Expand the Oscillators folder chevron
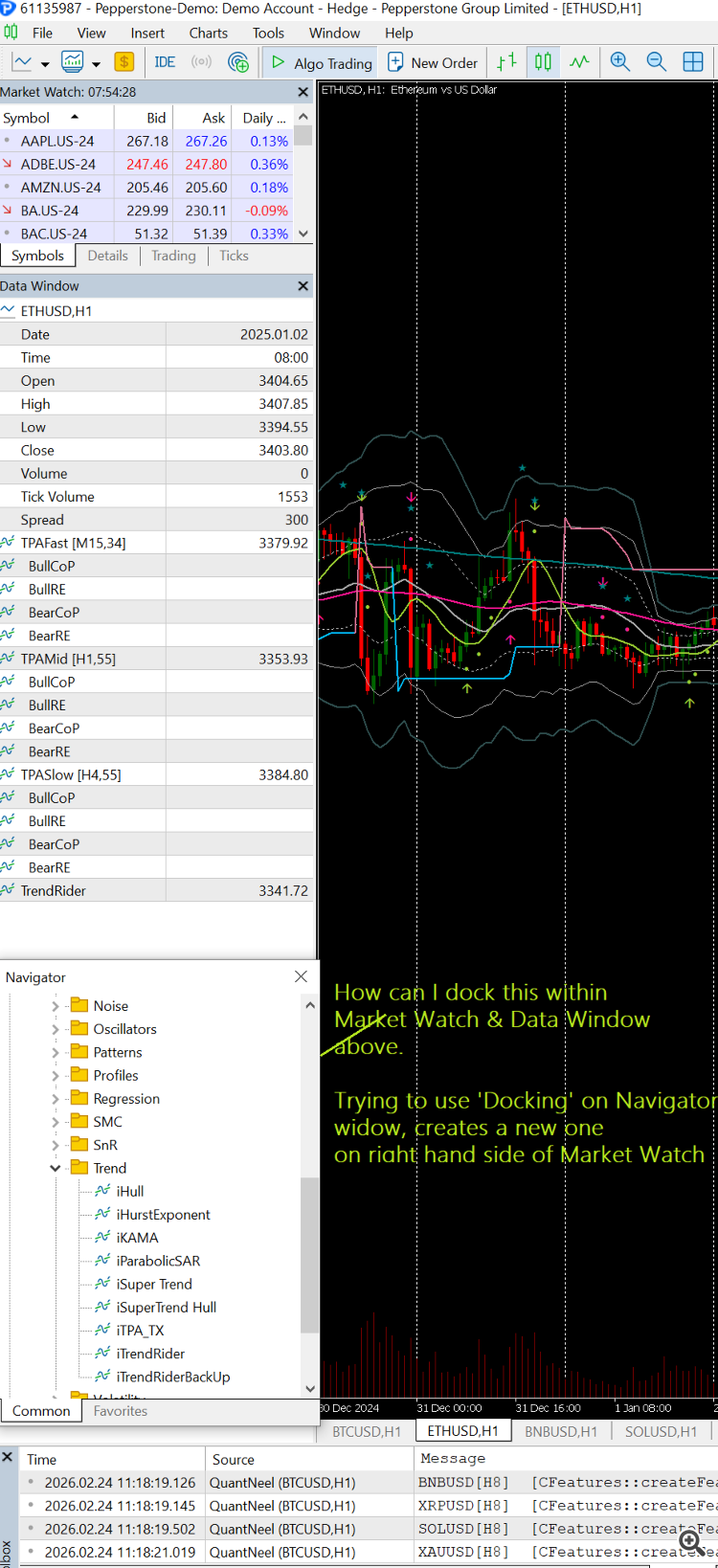Viewport: 718px width, 1568px height. (55, 1029)
